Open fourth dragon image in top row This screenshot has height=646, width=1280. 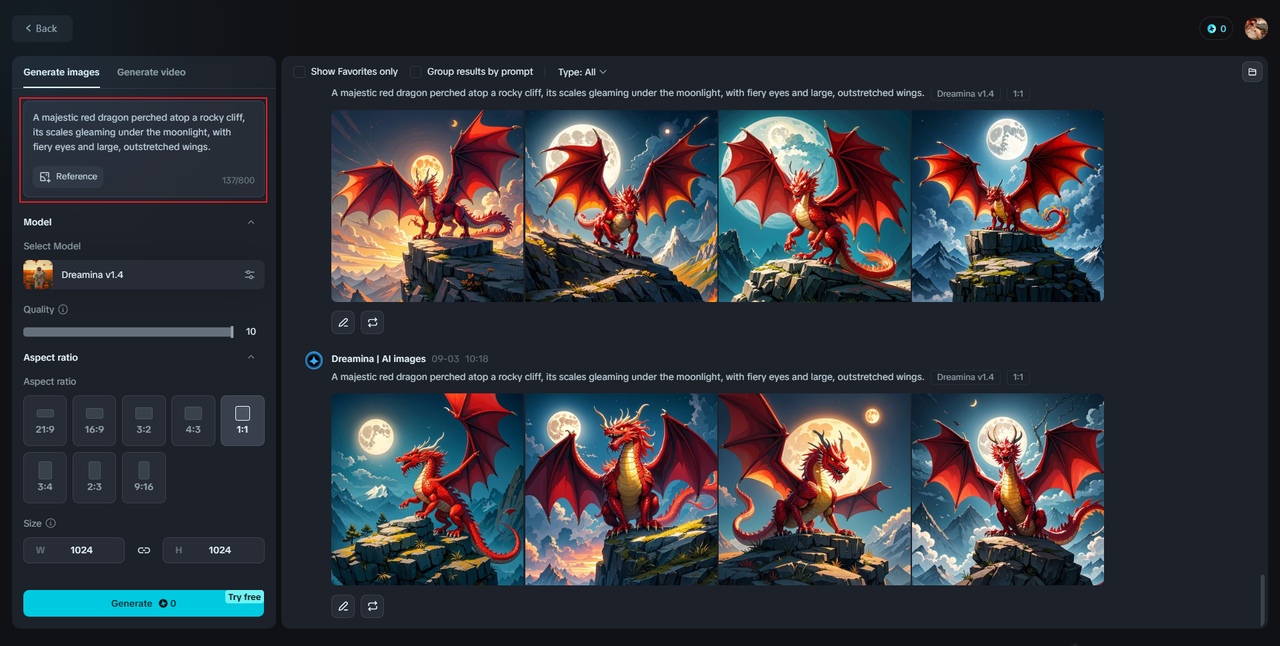[x=1008, y=206]
